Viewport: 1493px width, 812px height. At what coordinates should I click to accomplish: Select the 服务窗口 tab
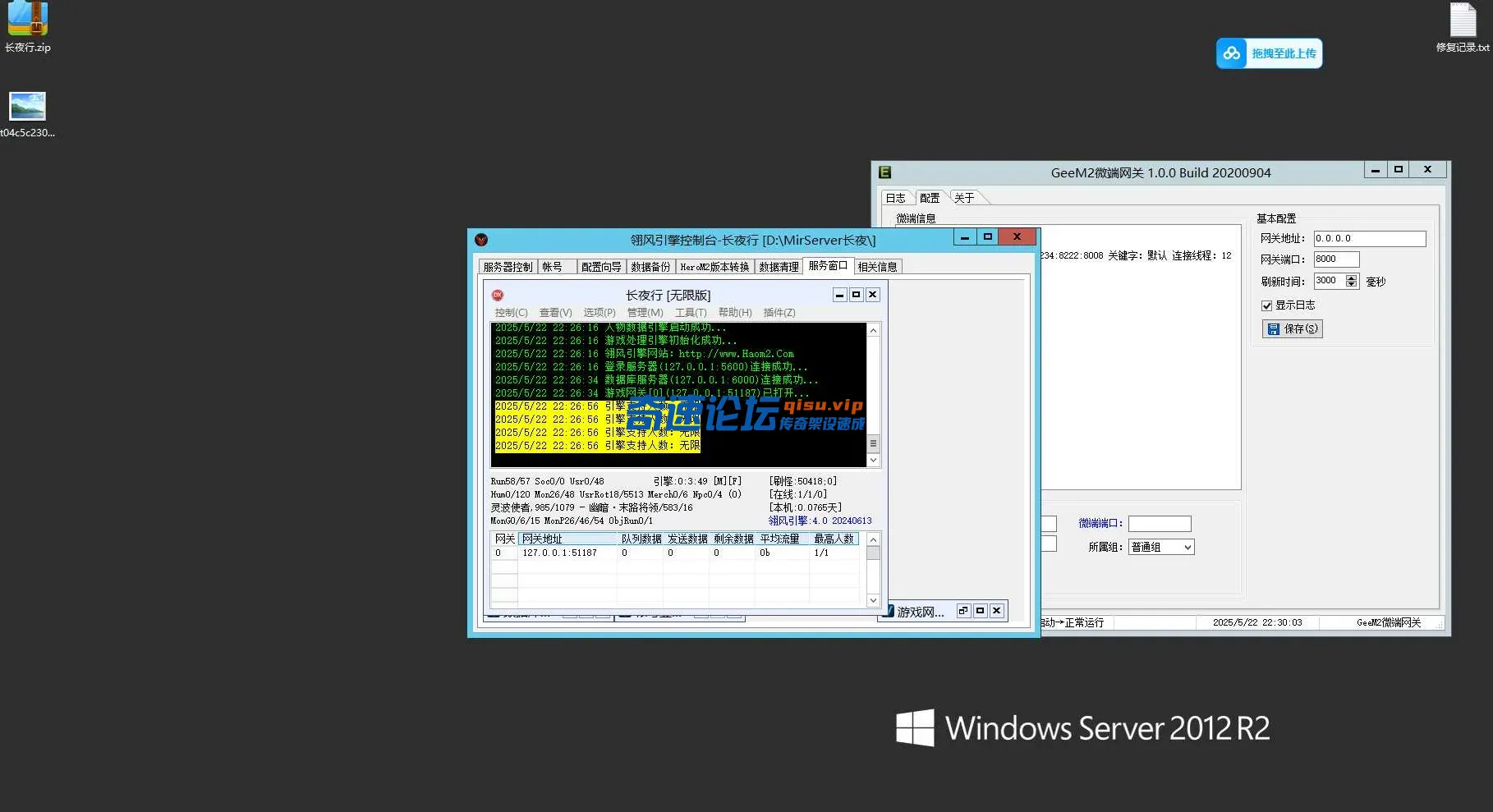click(x=828, y=265)
